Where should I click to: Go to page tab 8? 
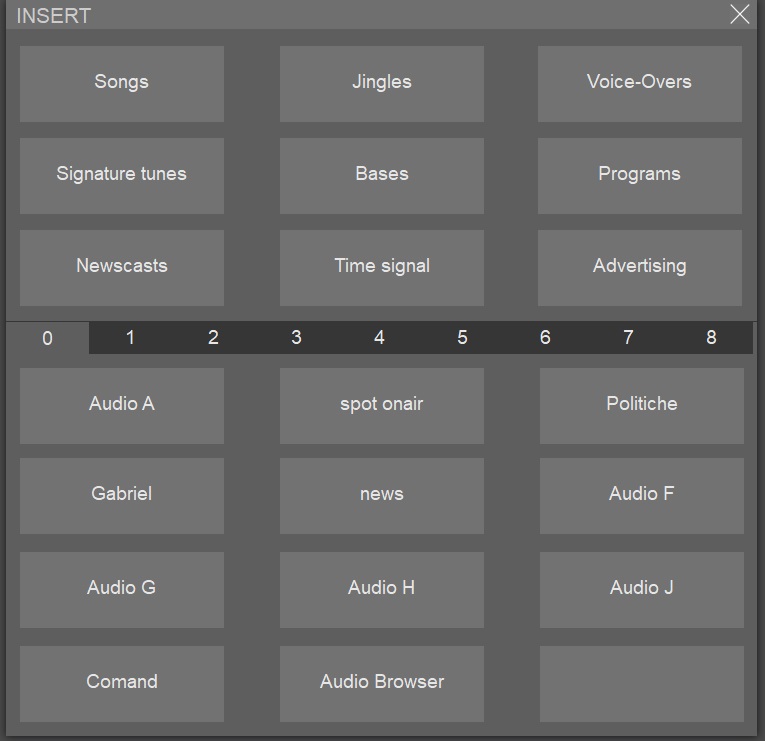point(711,338)
